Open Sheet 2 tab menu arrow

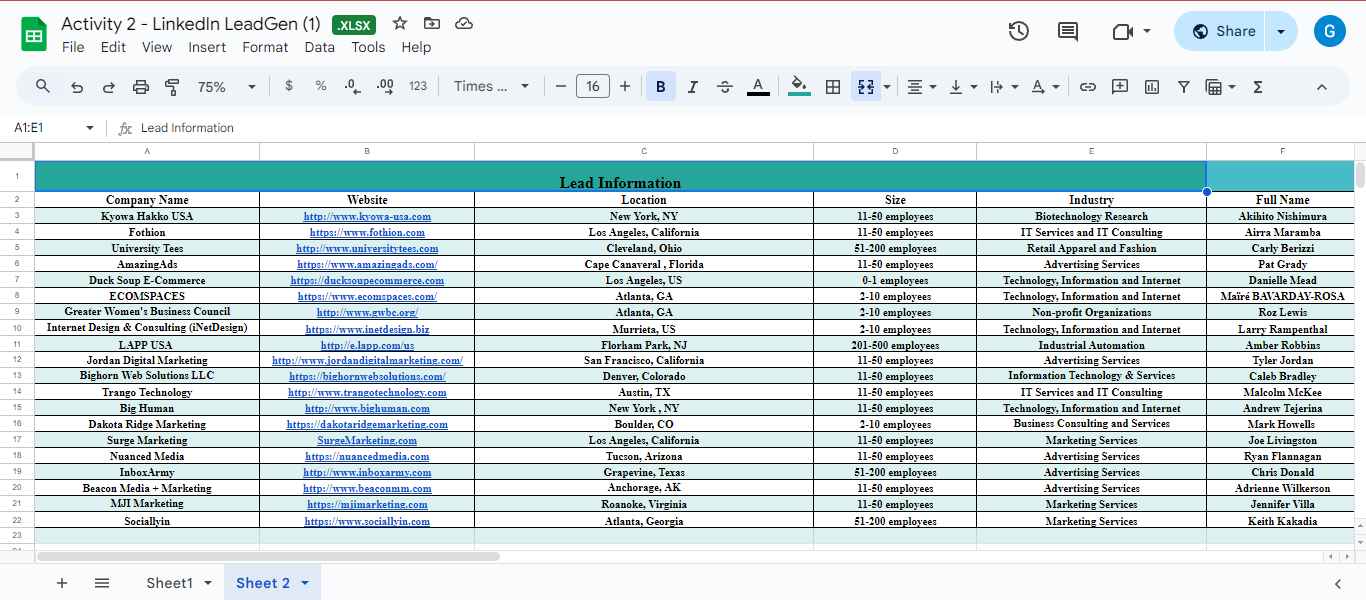(x=305, y=583)
